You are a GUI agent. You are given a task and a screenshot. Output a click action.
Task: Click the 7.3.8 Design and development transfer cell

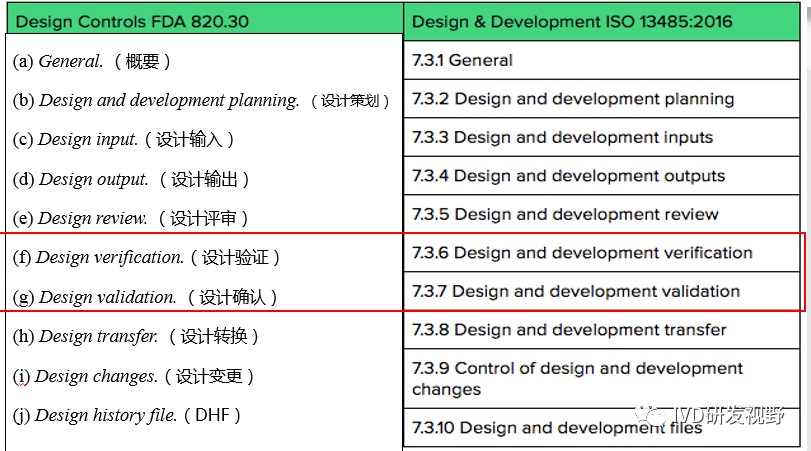(569, 329)
